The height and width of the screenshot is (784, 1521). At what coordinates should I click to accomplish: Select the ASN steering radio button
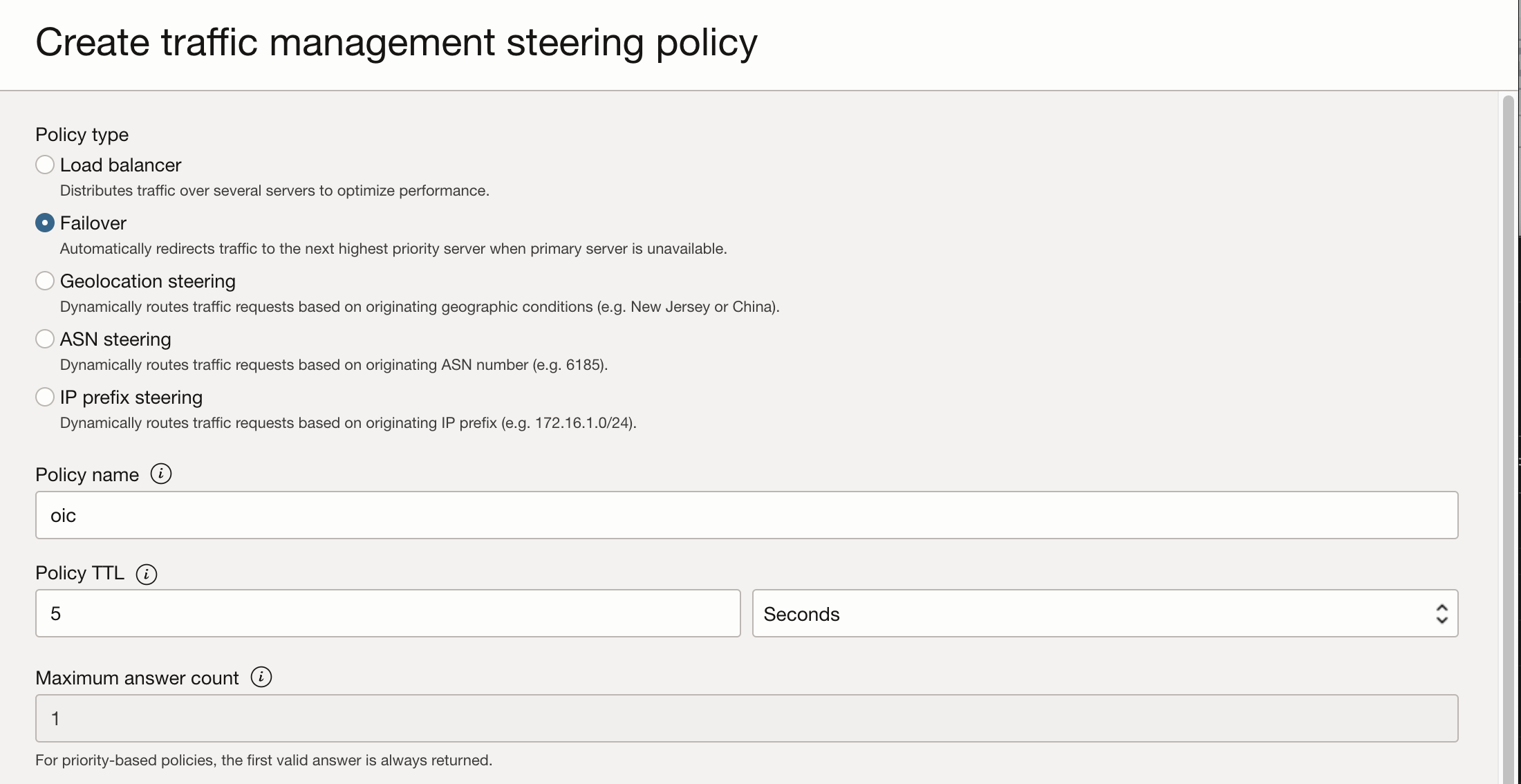45,339
